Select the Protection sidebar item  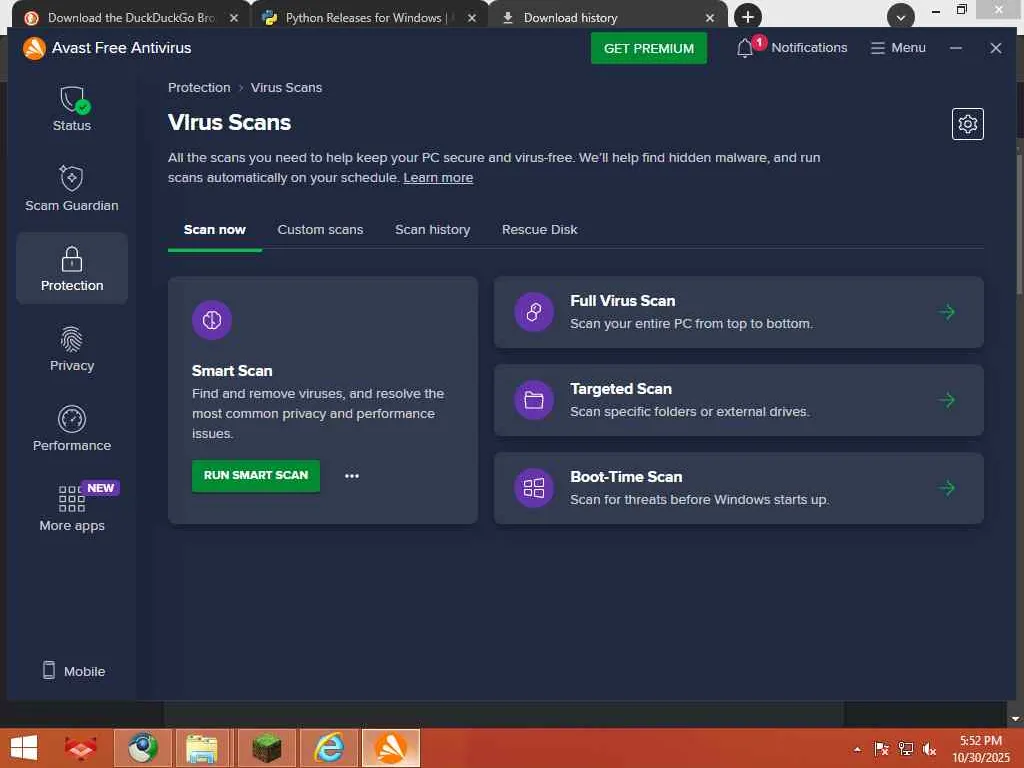click(72, 268)
